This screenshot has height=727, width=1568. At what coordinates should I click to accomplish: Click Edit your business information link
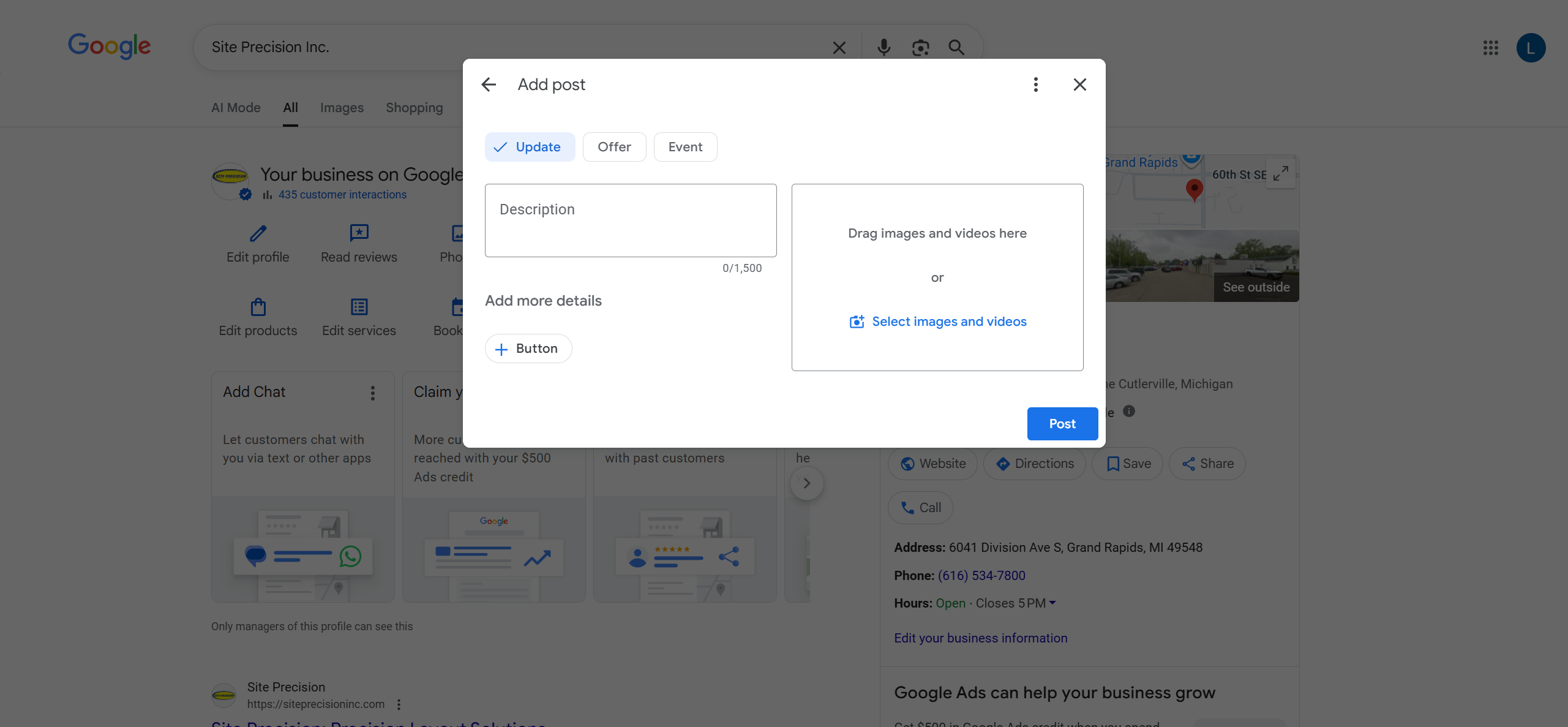pyautogui.click(x=980, y=638)
